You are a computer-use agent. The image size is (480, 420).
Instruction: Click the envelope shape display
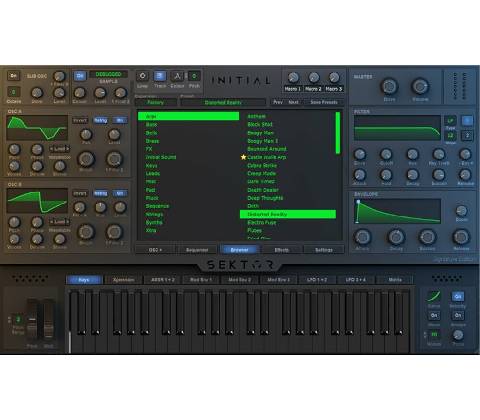tap(397, 211)
